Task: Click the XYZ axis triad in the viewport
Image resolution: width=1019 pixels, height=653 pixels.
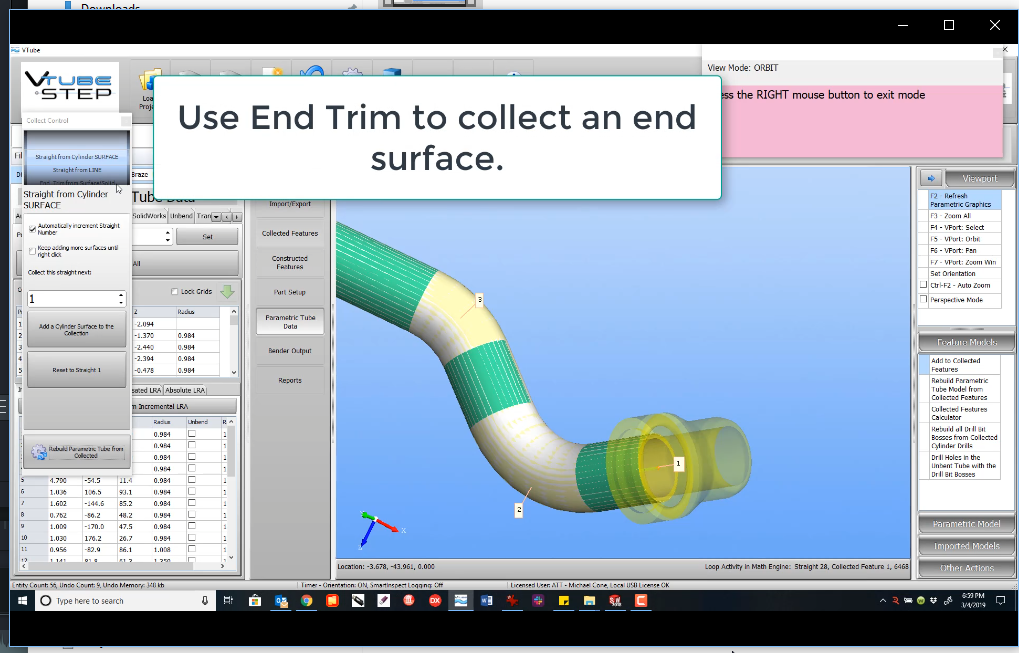Action: click(377, 525)
